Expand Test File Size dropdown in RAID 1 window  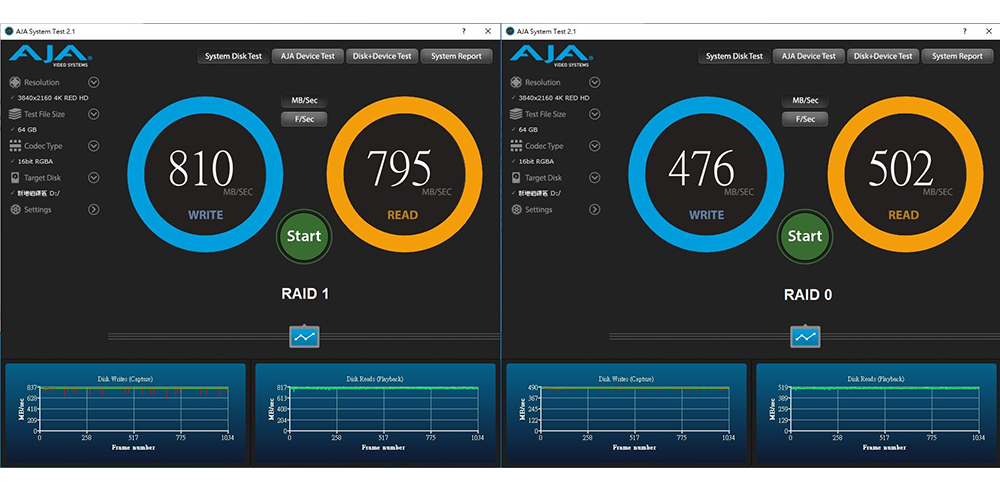[93, 114]
